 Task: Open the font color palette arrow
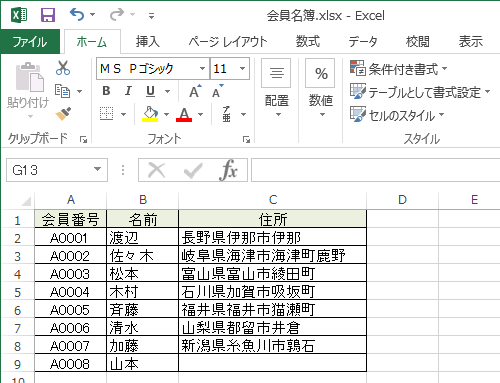click(200, 114)
